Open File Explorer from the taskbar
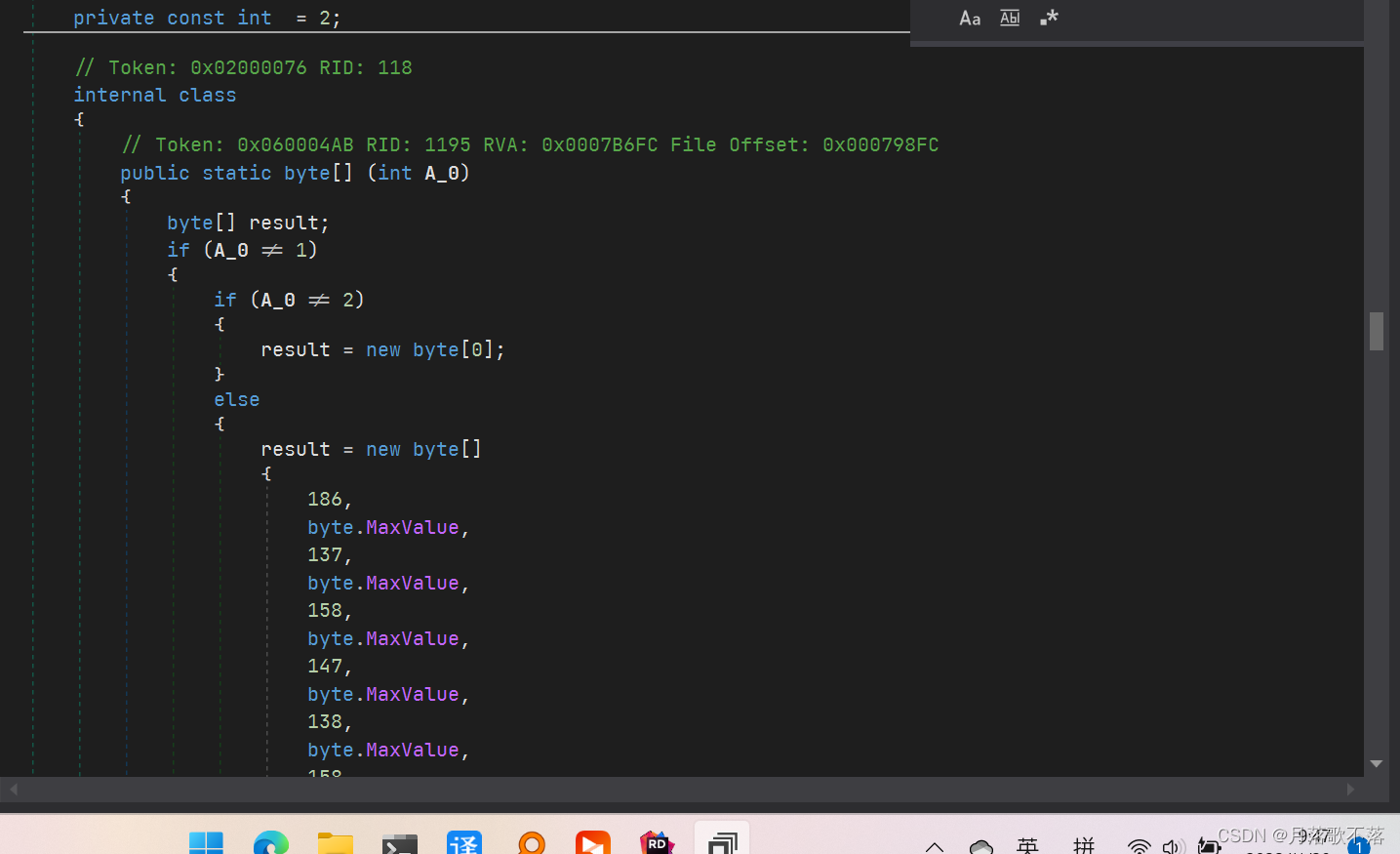 (336, 844)
